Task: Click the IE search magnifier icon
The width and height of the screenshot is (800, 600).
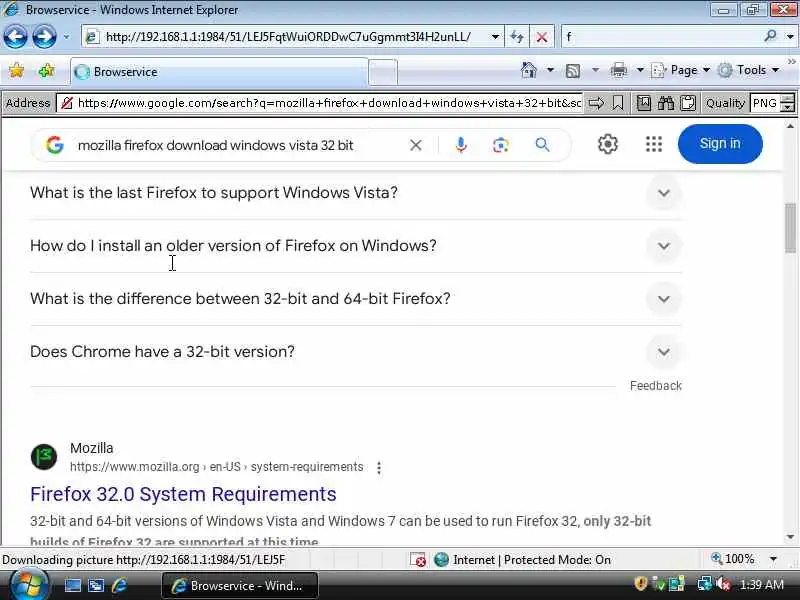Action: [771, 36]
